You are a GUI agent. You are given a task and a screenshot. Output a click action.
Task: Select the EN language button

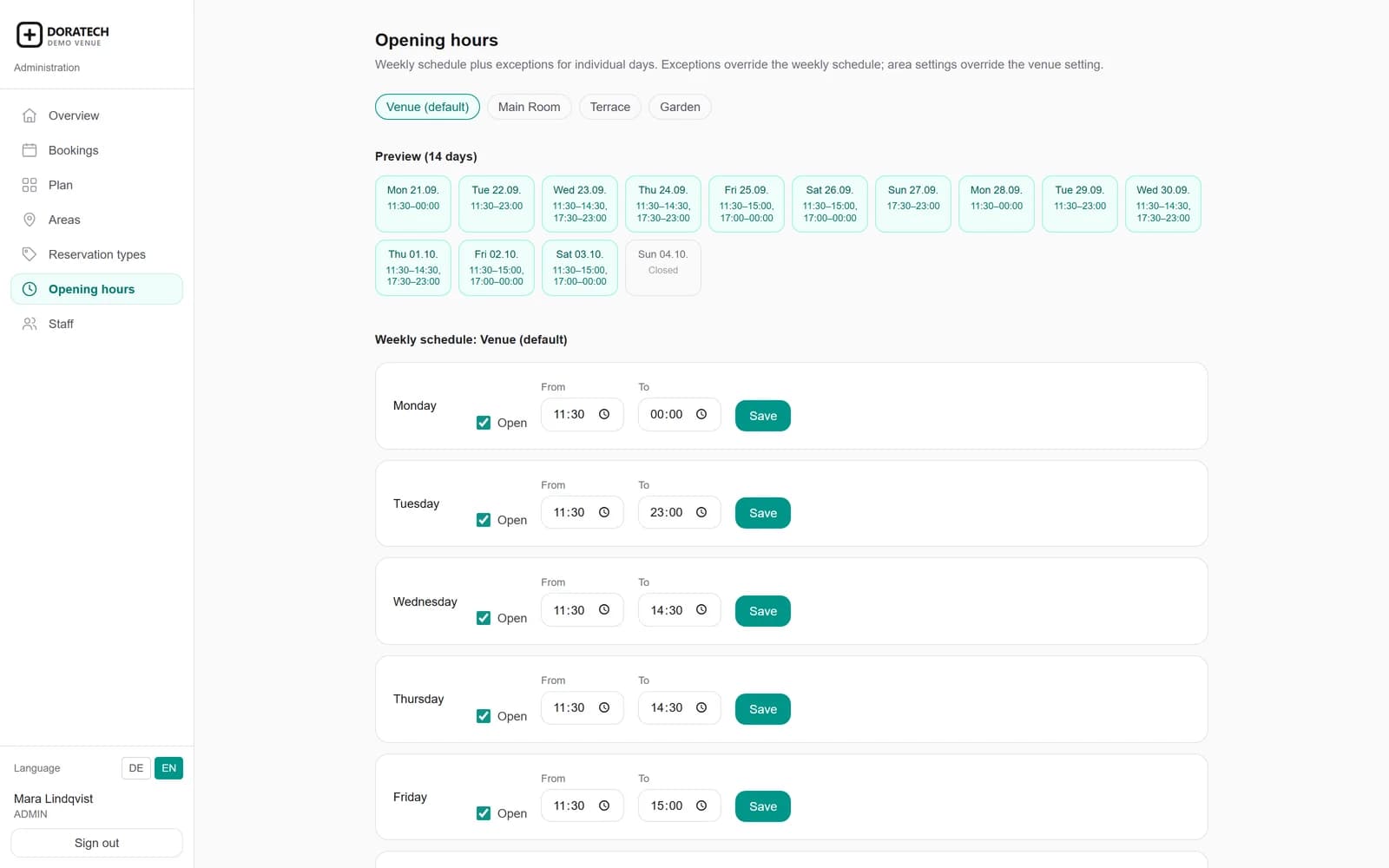click(x=169, y=768)
